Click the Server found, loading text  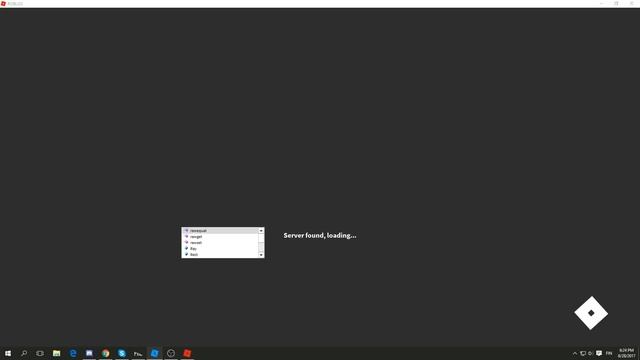(320, 236)
